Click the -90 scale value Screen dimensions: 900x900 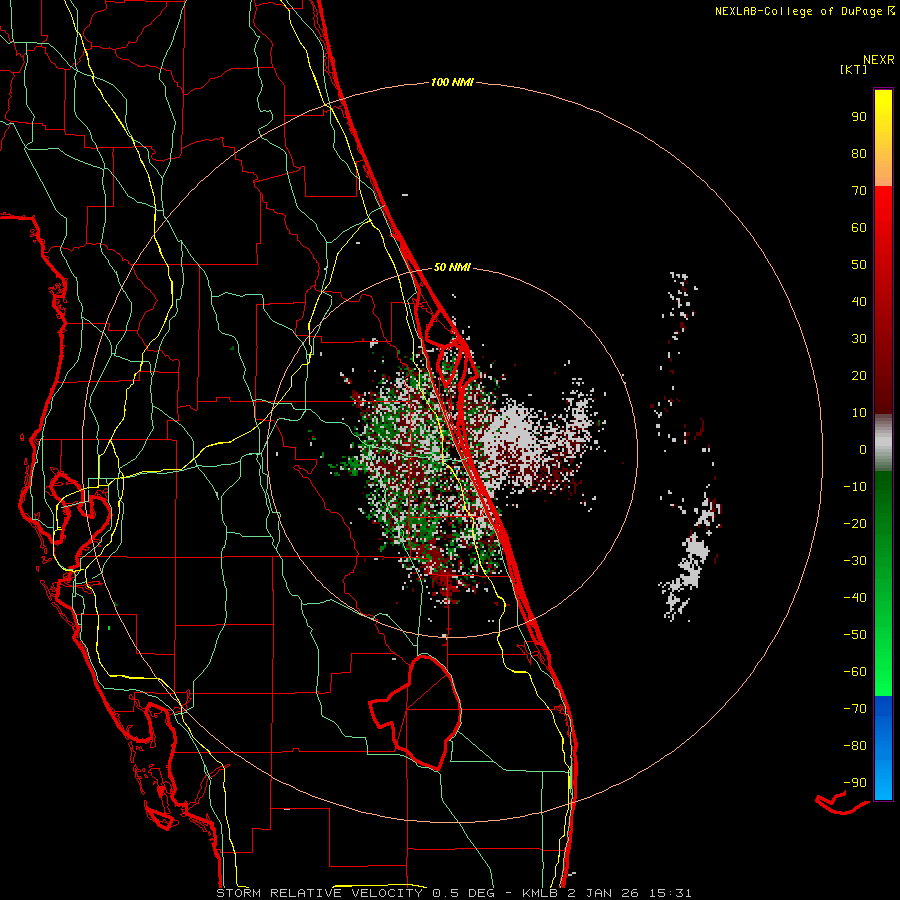click(855, 783)
